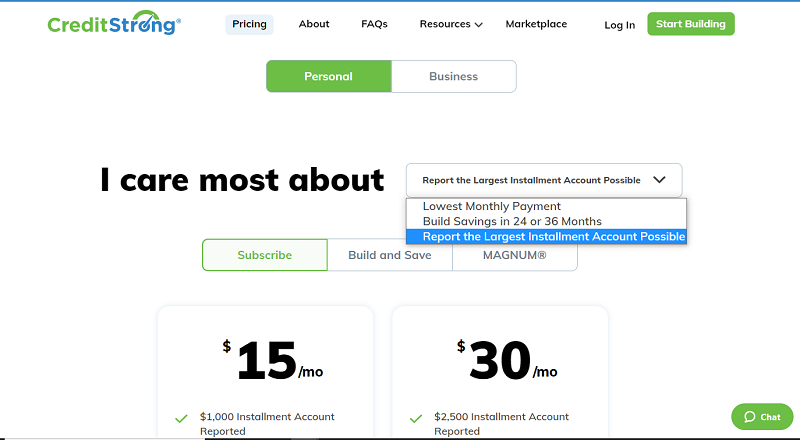Open the Chat widget
Viewport: 800px width, 440px height.
(x=762, y=417)
